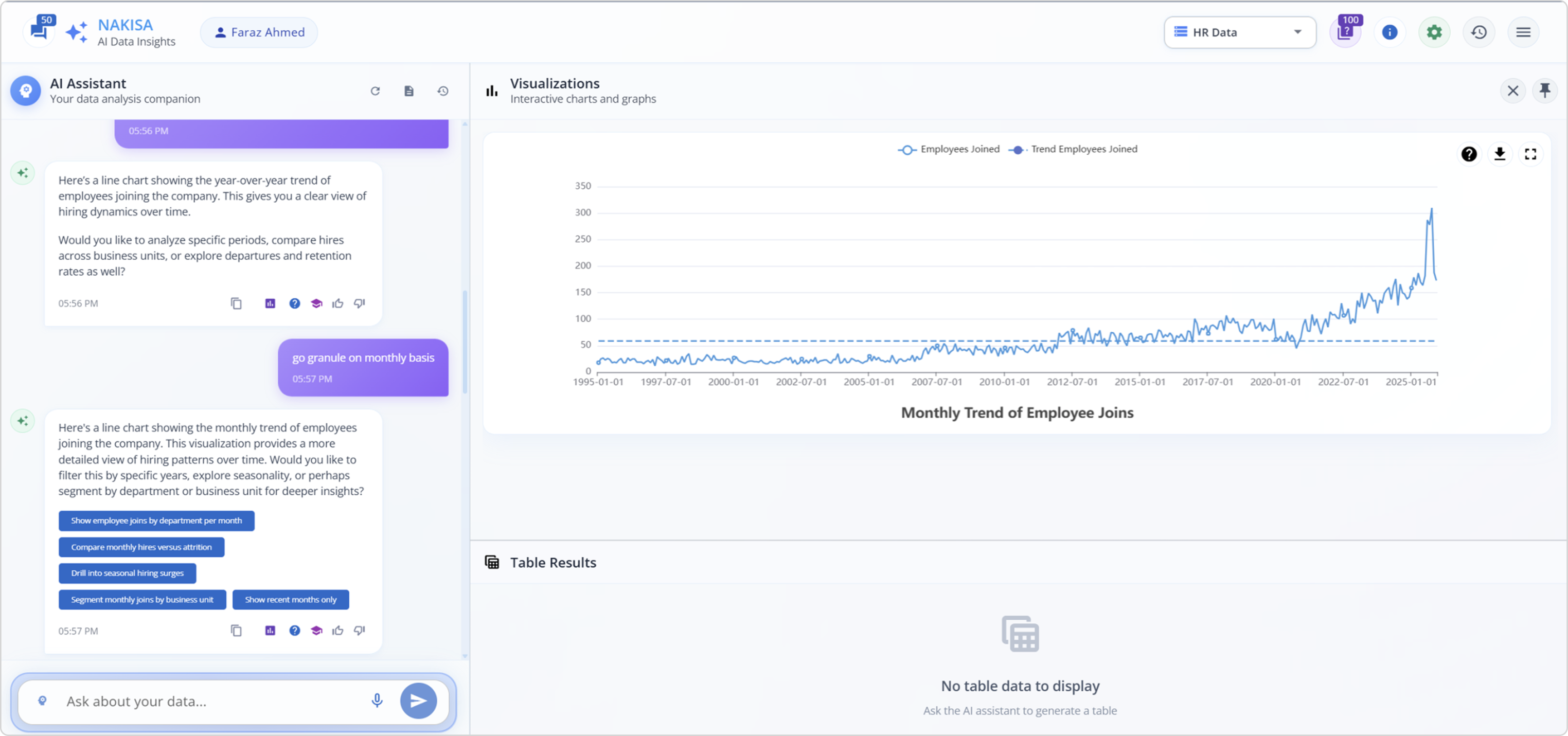
Task: Click Compare monthly hires versus attrition
Action: pyautogui.click(x=141, y=547)
